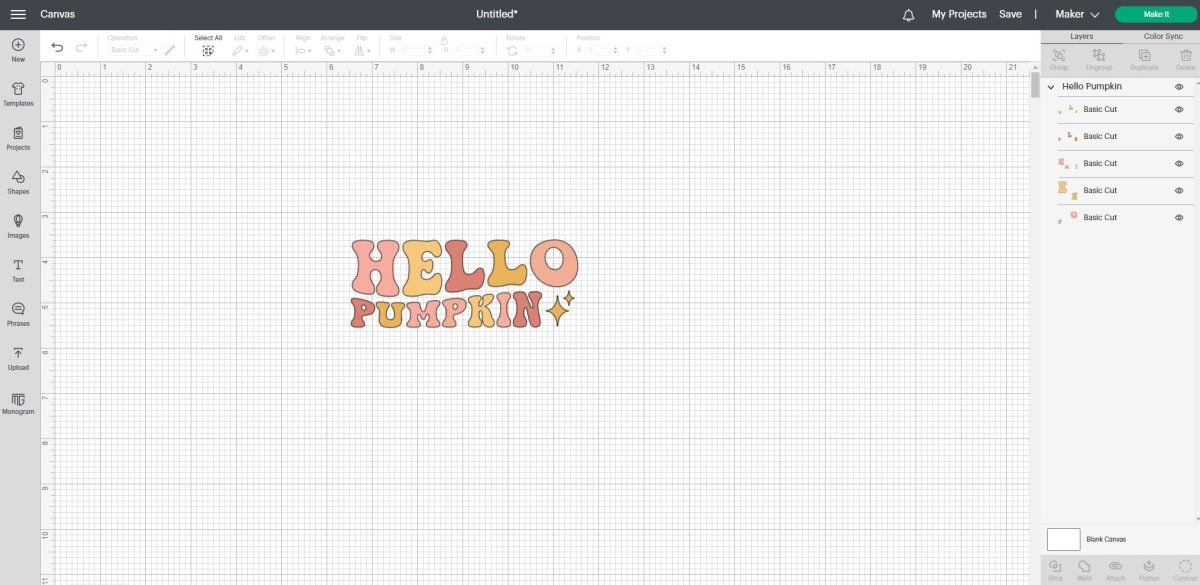The image size is (1200, 585).
Task: Open the Operation Basic Cut dropdown
Action: (133, 50)
